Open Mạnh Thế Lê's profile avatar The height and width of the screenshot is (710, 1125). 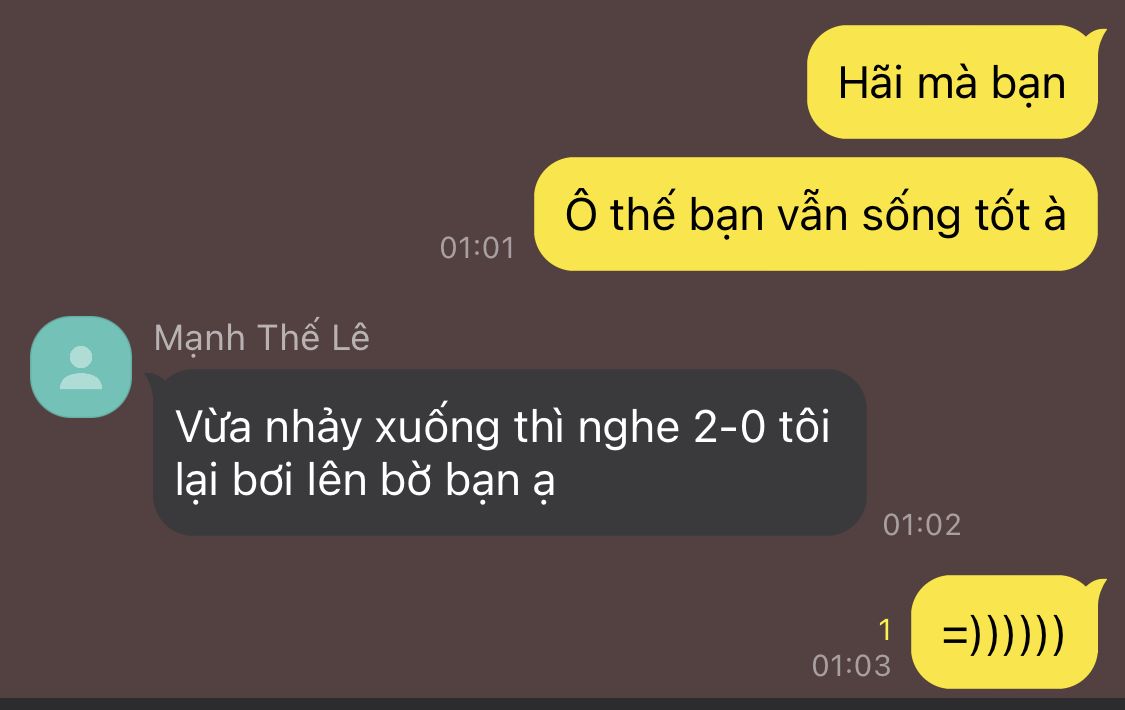click(81, 366)
